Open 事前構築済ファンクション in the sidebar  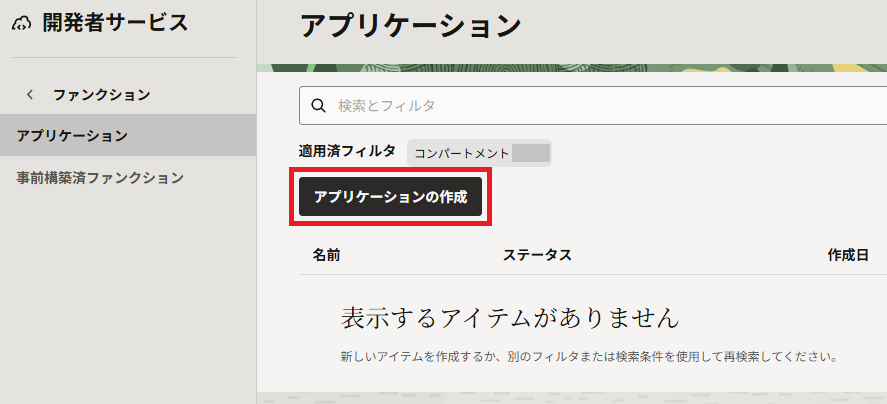[100, 177]
